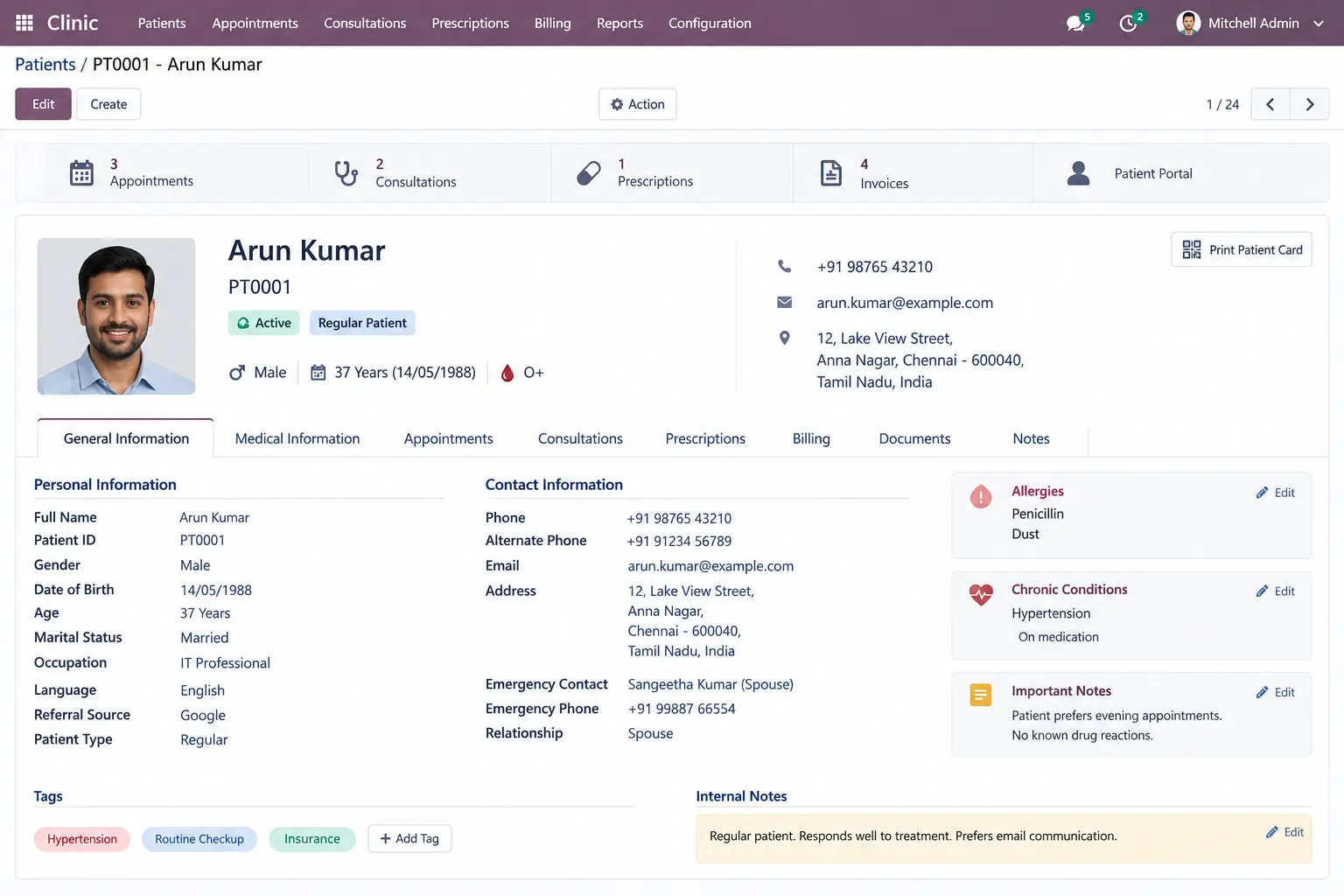This screenshot has width=1344, height=896.
Task: Click the Patient Portal person icon
Action: pyautogui.click(x=1079, y=173)
